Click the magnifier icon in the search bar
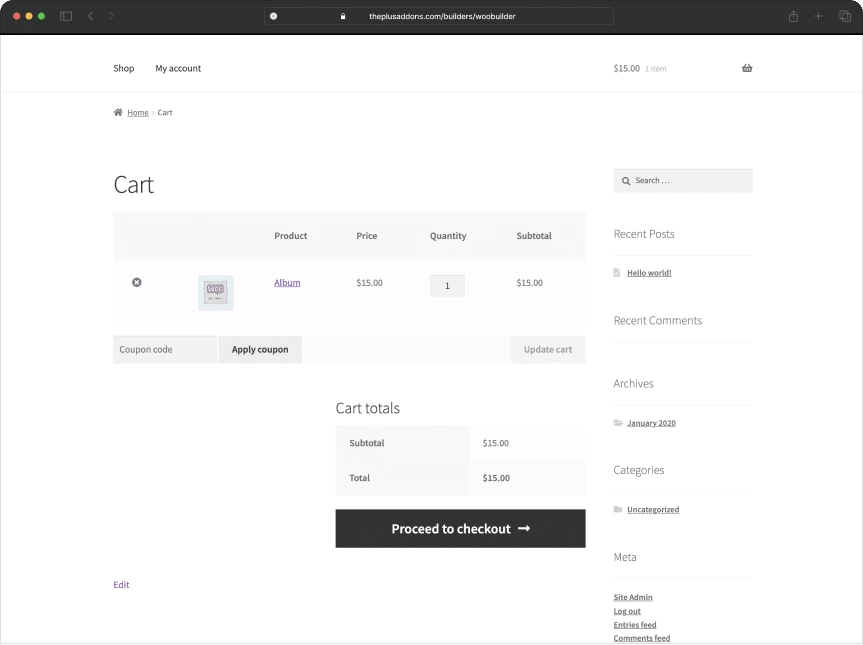The image size is (863, 645). point(626,180)
